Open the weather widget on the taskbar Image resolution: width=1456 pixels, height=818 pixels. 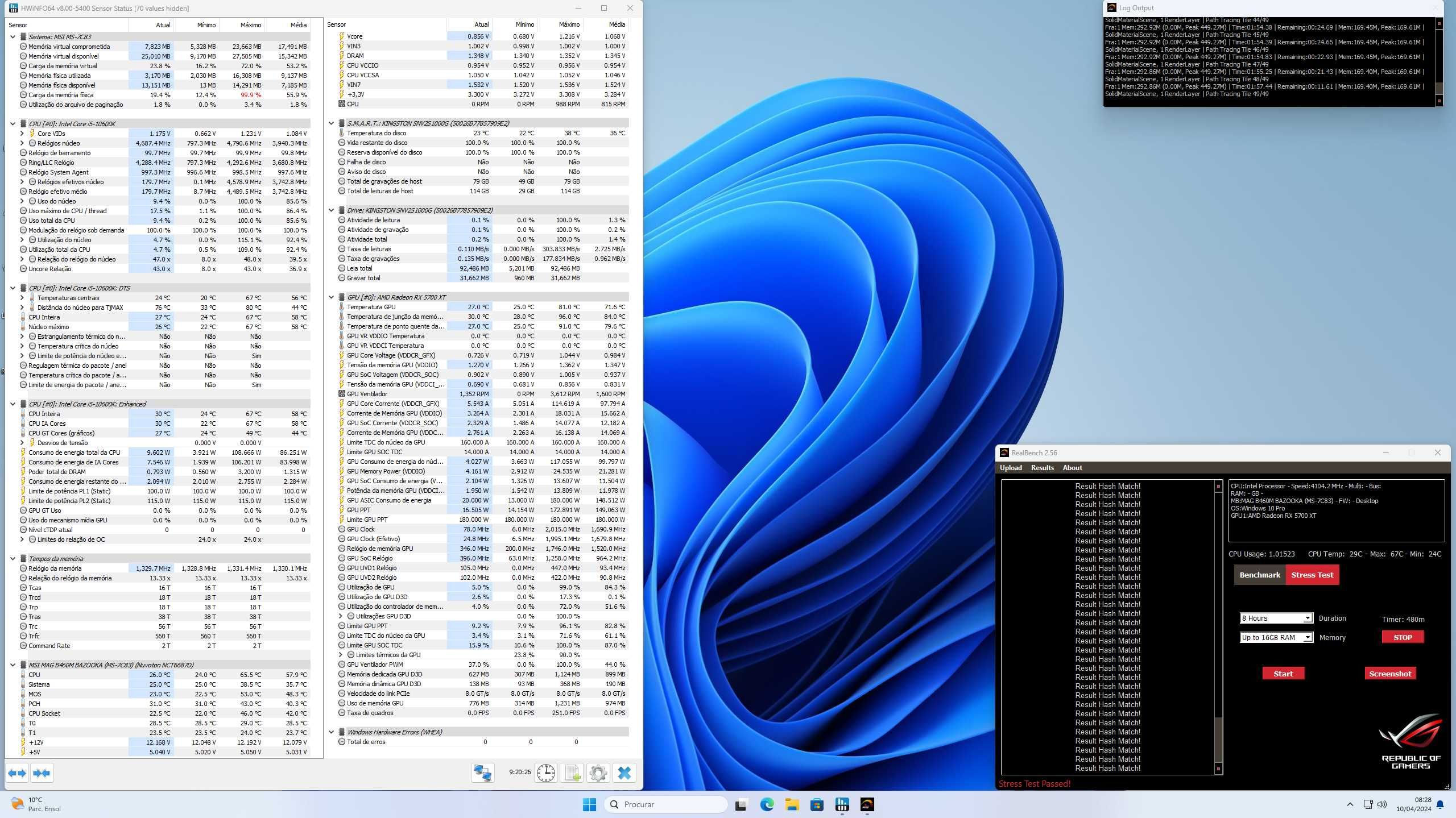click(36, 804)
